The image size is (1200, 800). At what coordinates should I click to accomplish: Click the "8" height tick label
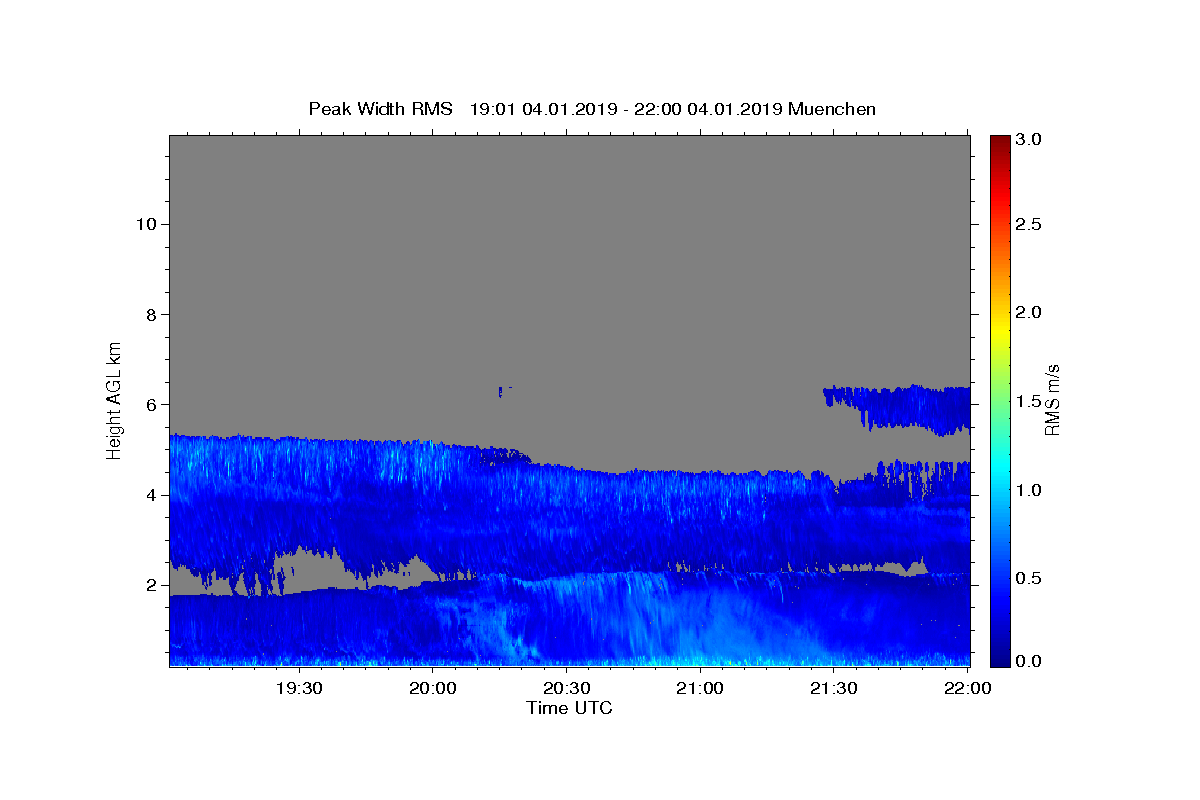[150, 314]
